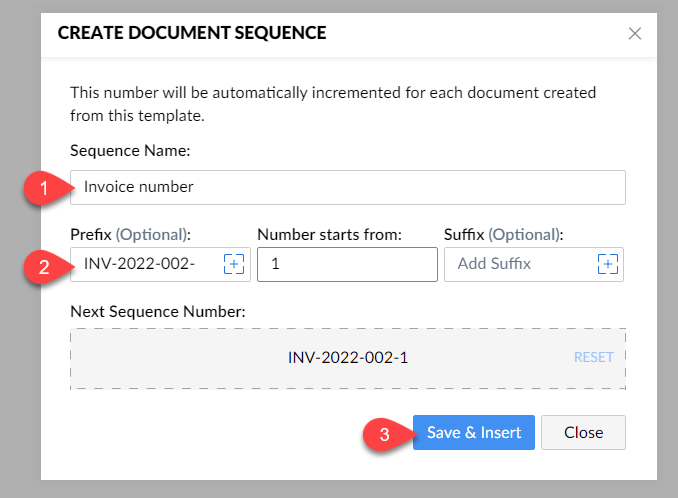Click the Next Sequence Number label

pyautogui.click(x=157, y=311)
